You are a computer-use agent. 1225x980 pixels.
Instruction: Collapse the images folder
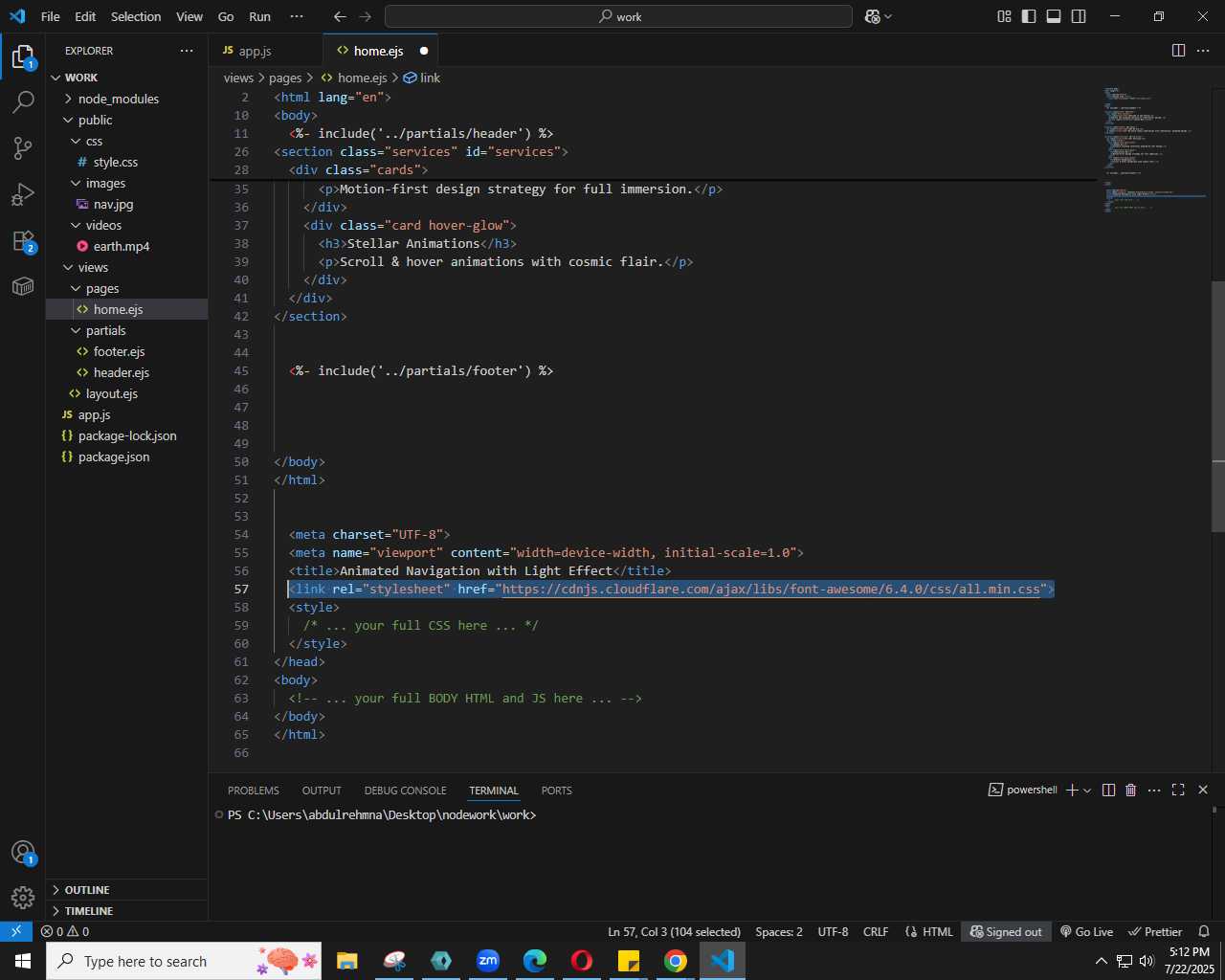[126, 183]
